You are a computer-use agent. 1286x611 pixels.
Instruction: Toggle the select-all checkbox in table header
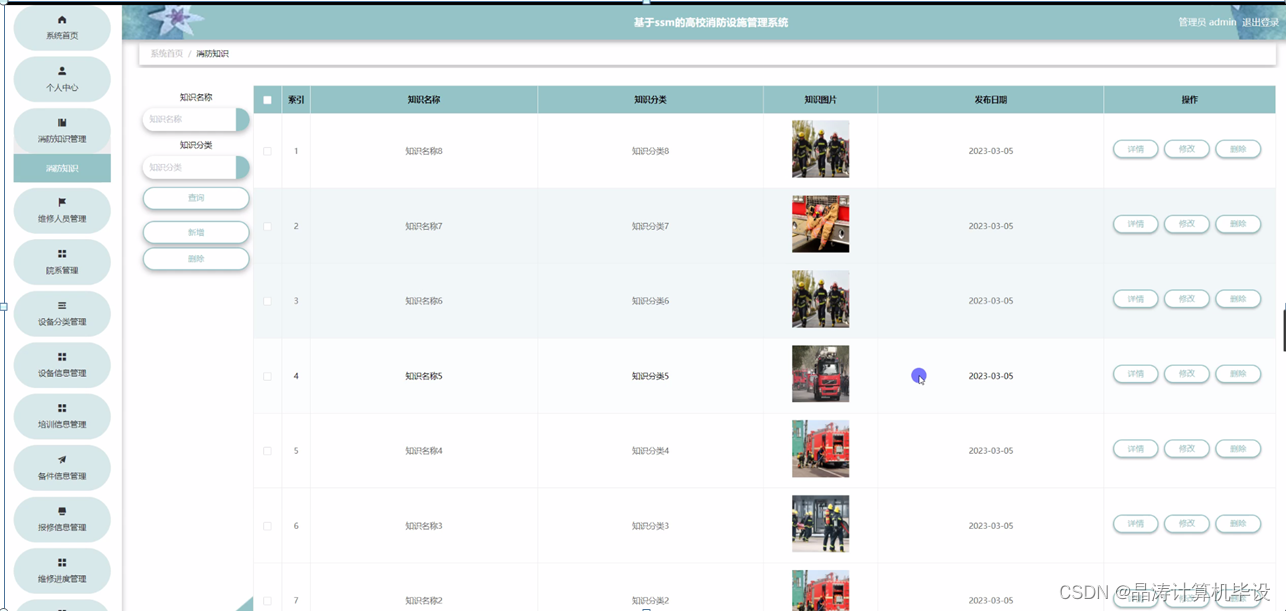[x=267, y=100]
